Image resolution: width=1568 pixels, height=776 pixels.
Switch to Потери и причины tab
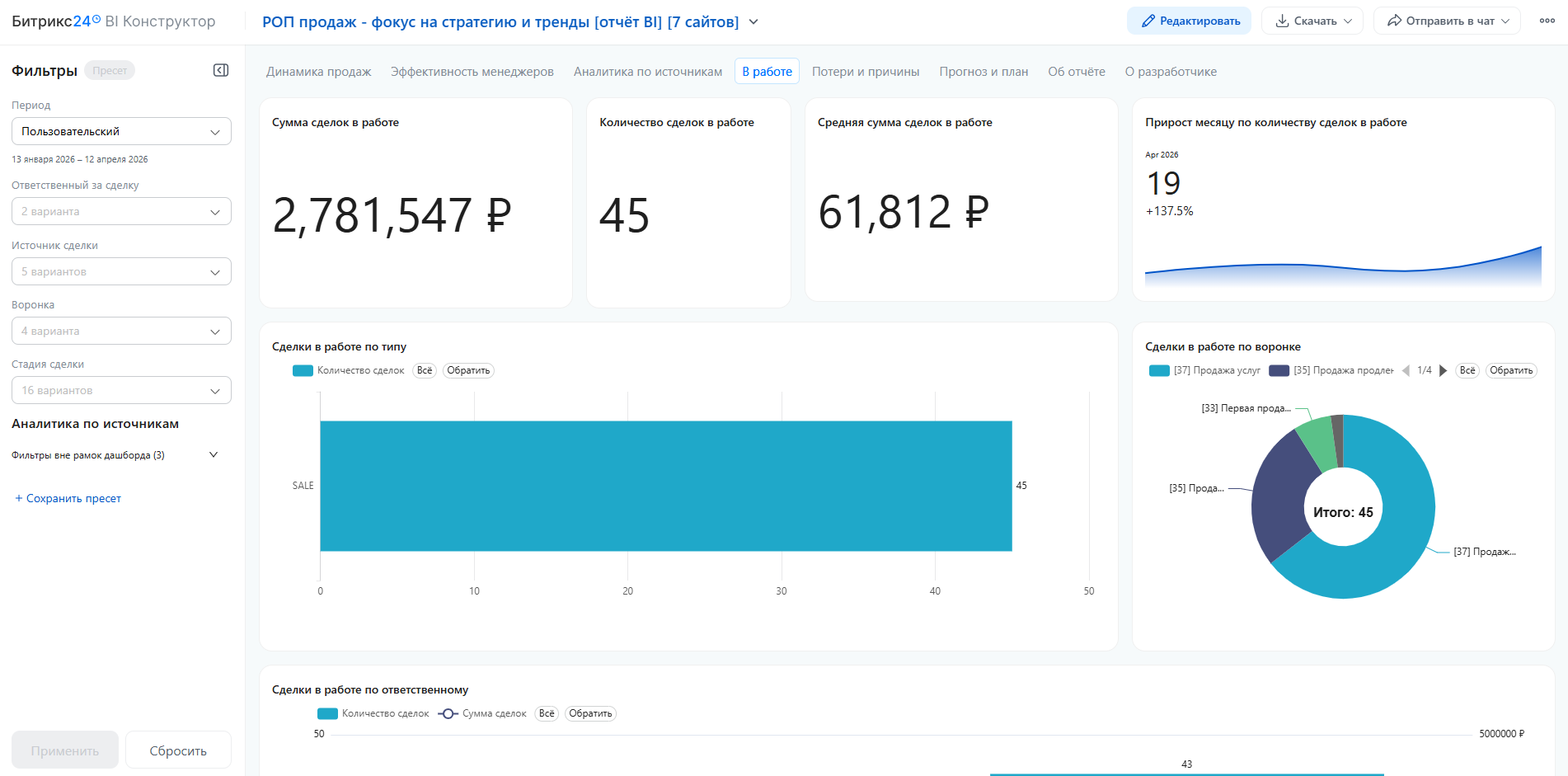[865, 72]
